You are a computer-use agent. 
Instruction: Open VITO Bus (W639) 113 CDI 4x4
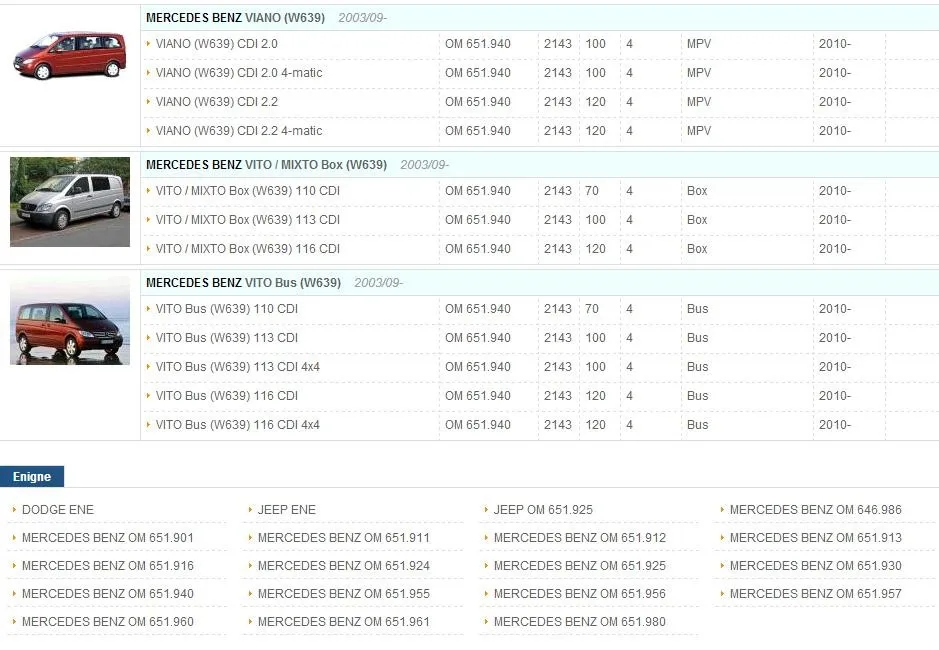coord(238,367)
